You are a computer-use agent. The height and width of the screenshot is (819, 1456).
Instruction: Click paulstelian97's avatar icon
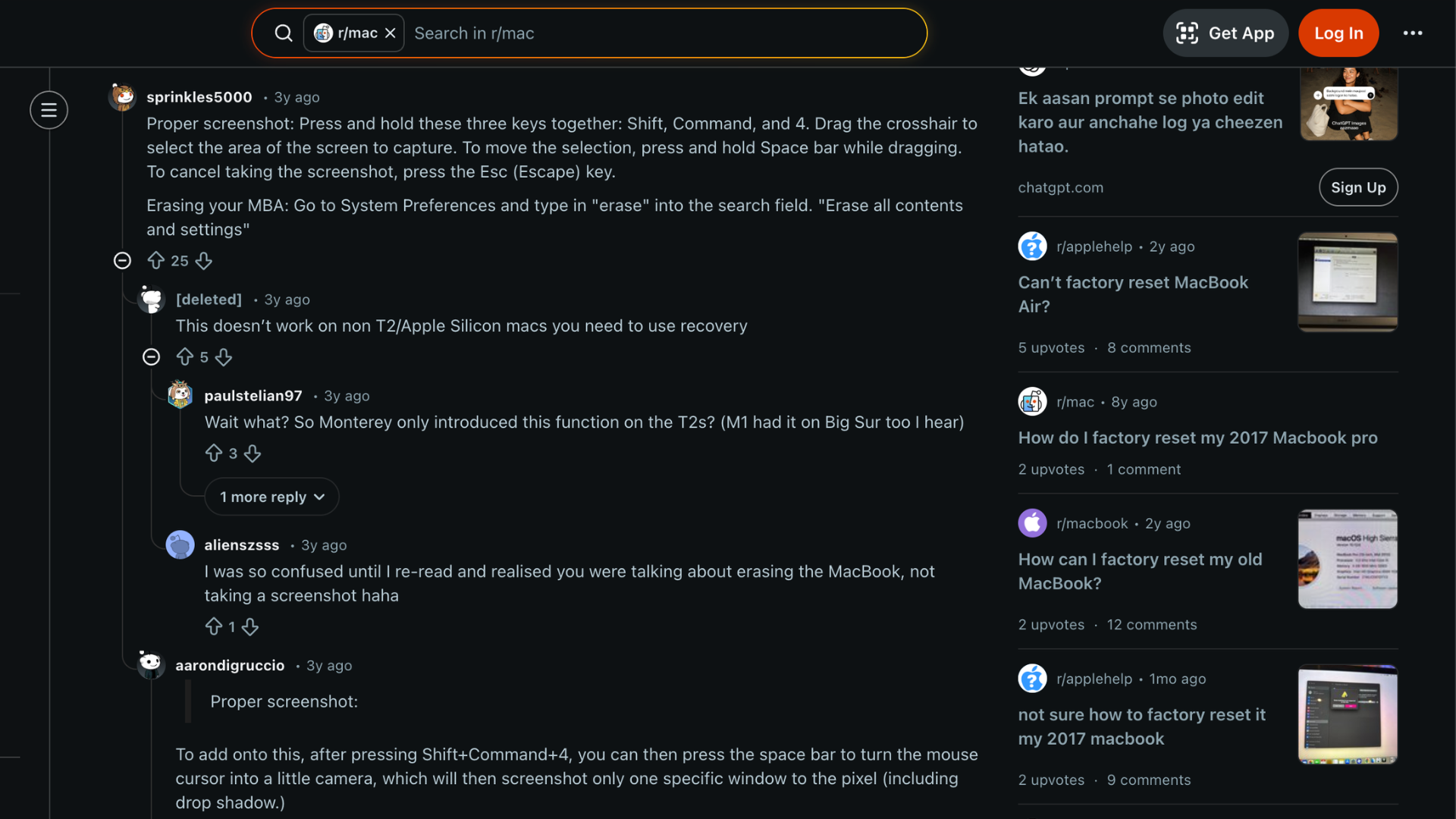180,394
